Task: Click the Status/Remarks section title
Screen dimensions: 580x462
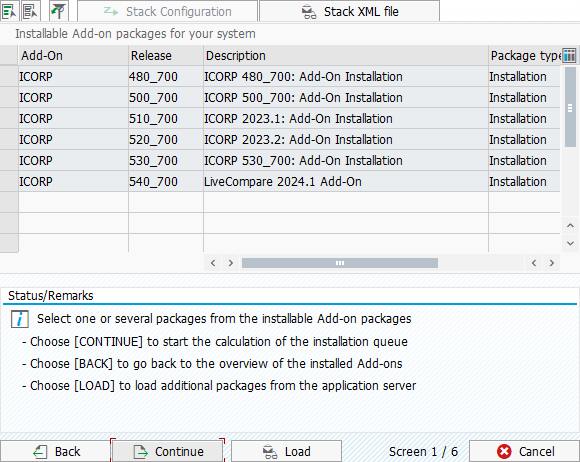Action: click(x=51, y=296)
